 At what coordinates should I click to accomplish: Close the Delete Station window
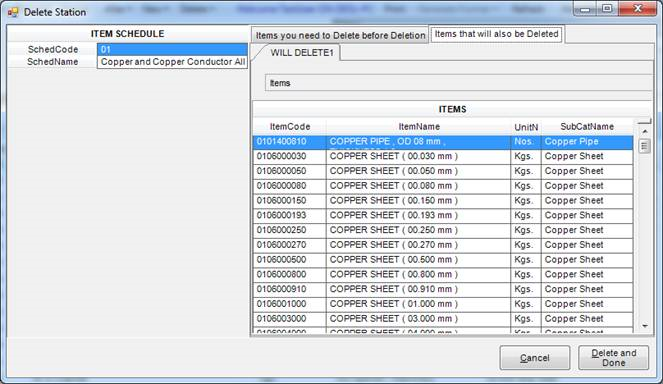(638, 9)
